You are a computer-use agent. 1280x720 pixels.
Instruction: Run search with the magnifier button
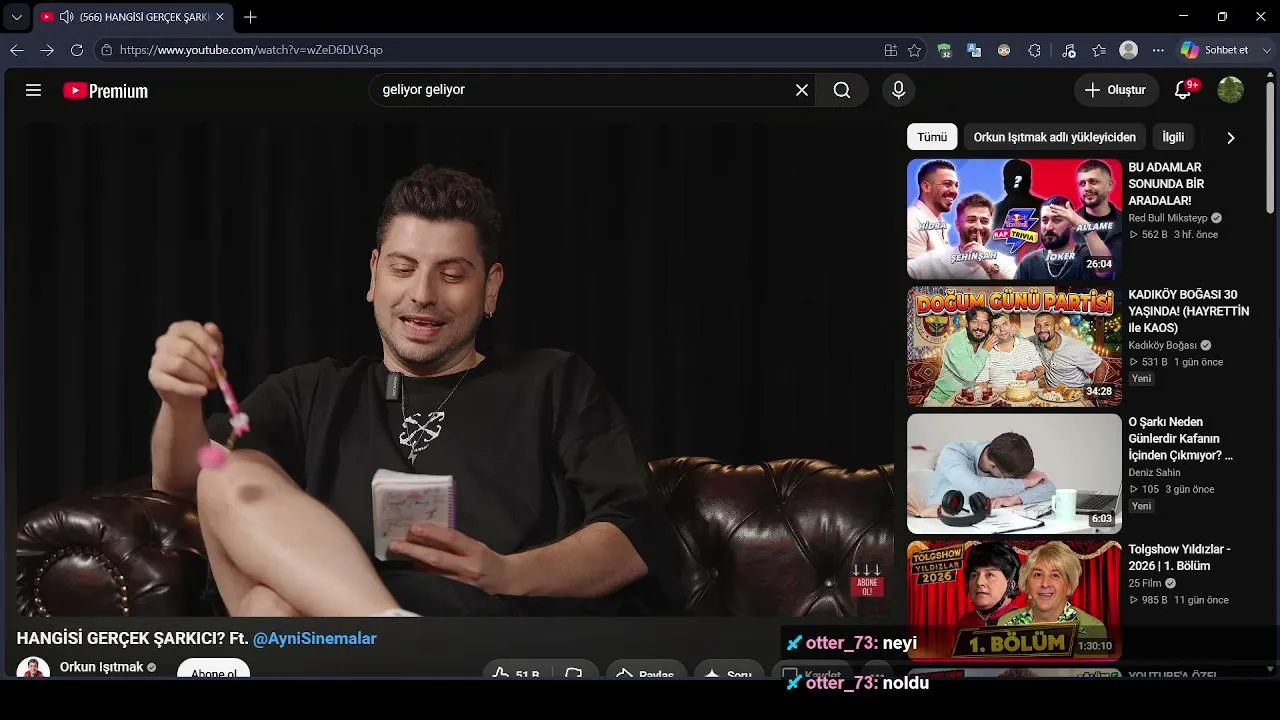[x=842, y=90]
